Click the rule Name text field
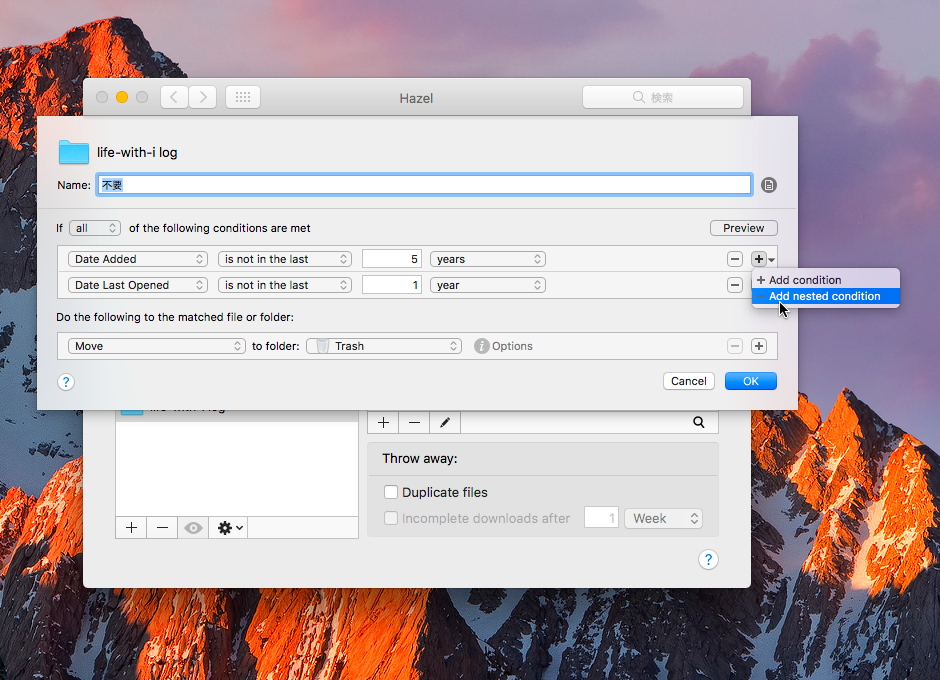Viewport: 940px width, 680px height. 424,185
